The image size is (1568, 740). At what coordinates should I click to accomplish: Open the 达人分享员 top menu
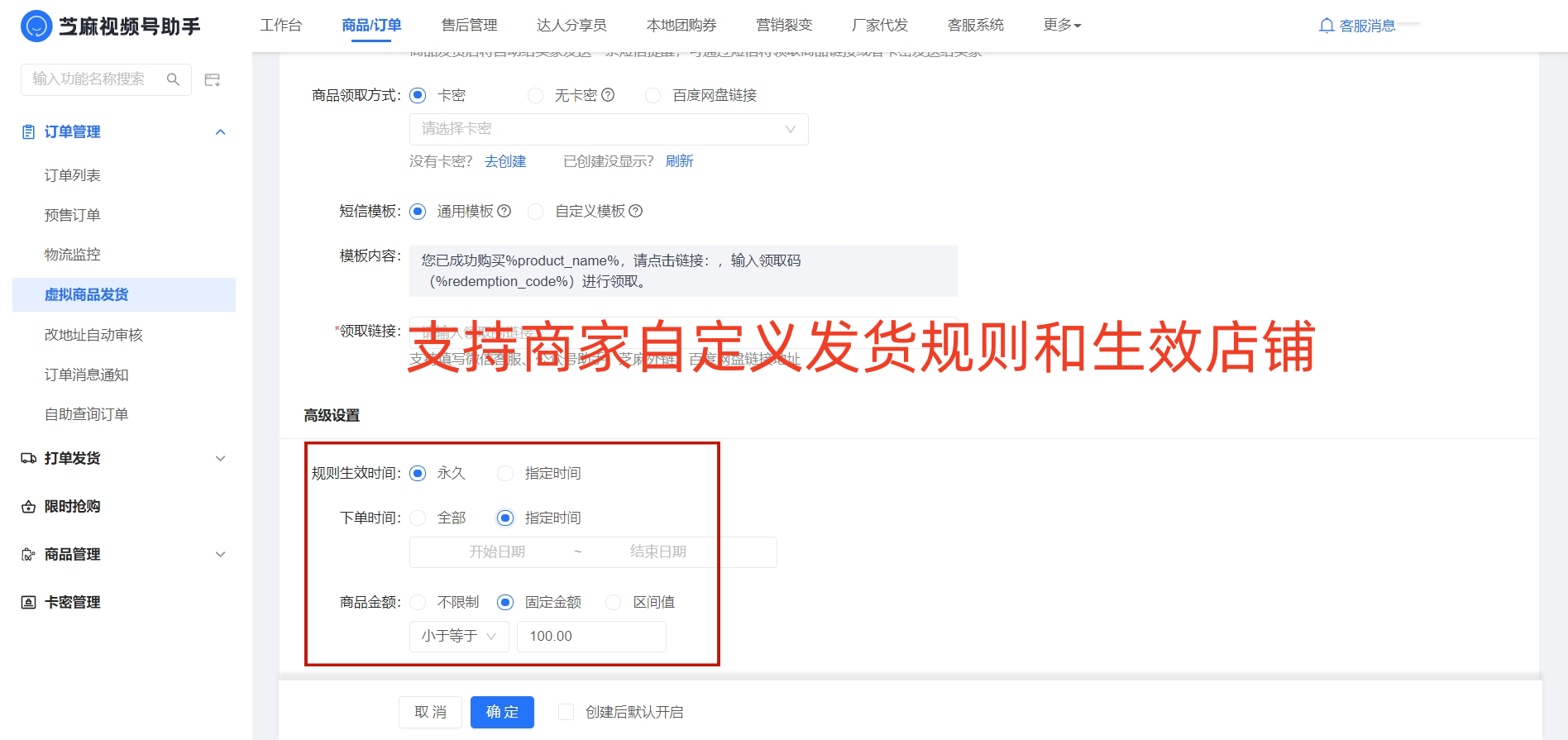(571, 25)
